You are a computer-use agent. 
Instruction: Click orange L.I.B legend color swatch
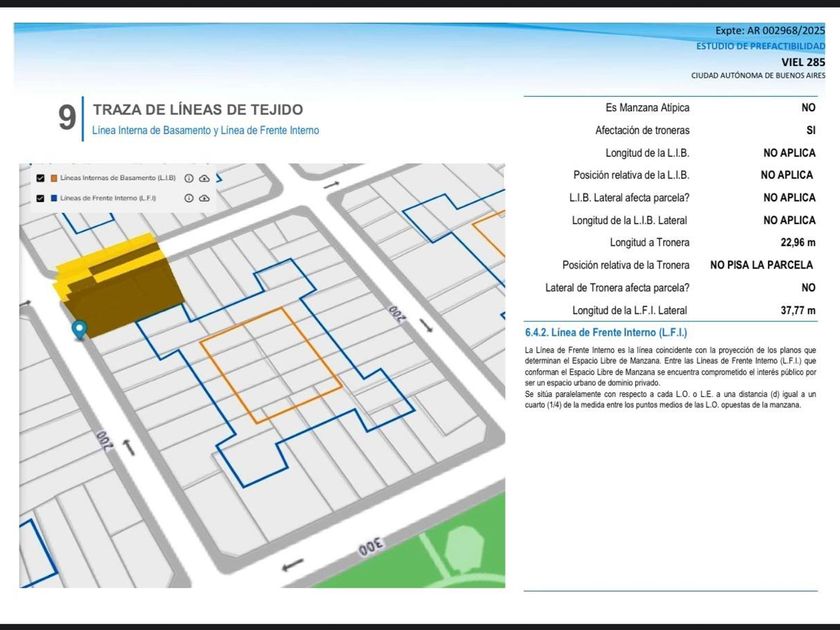[x=54, y=178]
